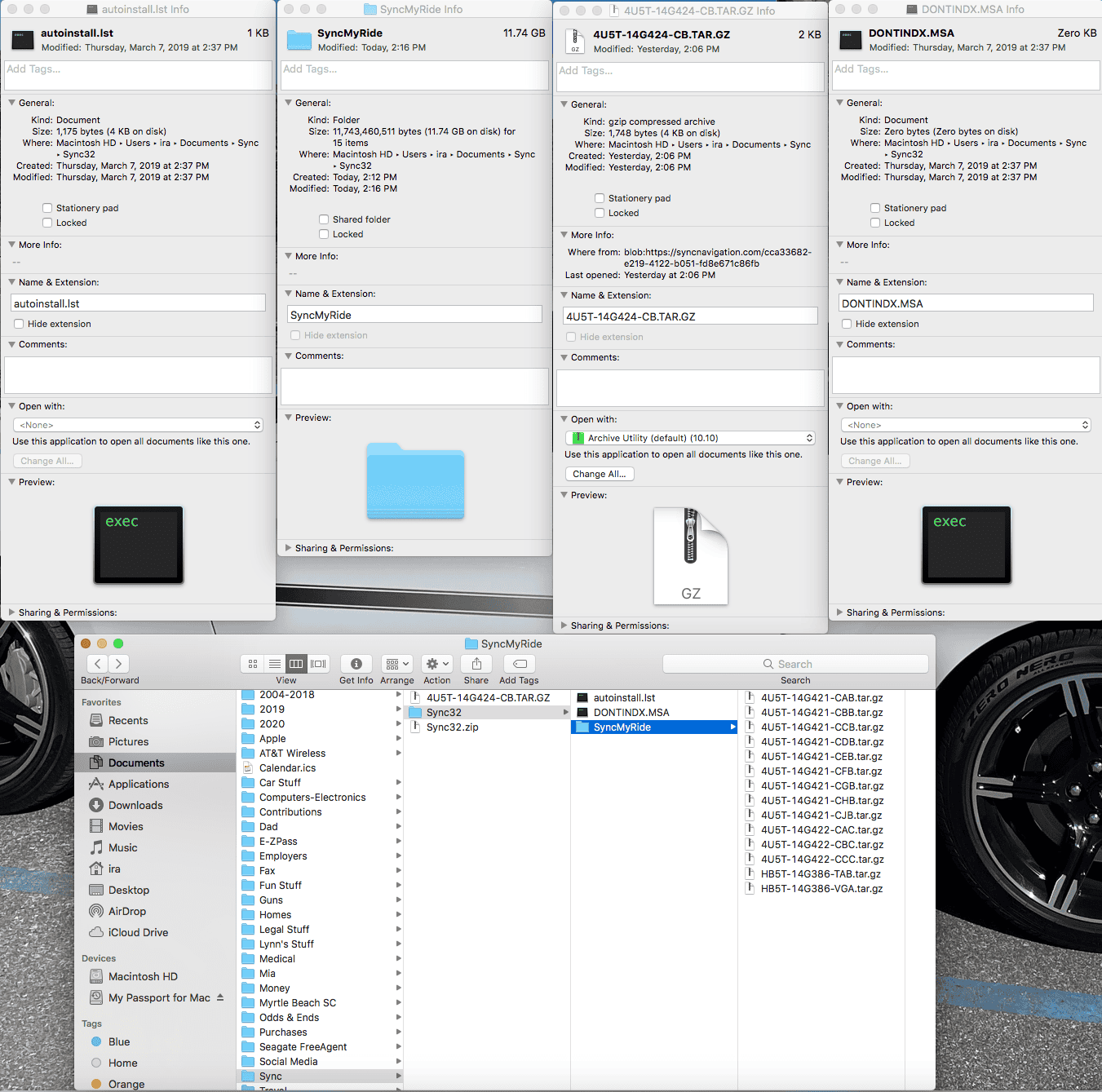Image resolution: width=1102 pixels, height=1092 pixels.
Task: Toggle Stationery pad in 4U5T-14G424-CB.TAR.GZ Info
Action: click(x=600, y=198)
